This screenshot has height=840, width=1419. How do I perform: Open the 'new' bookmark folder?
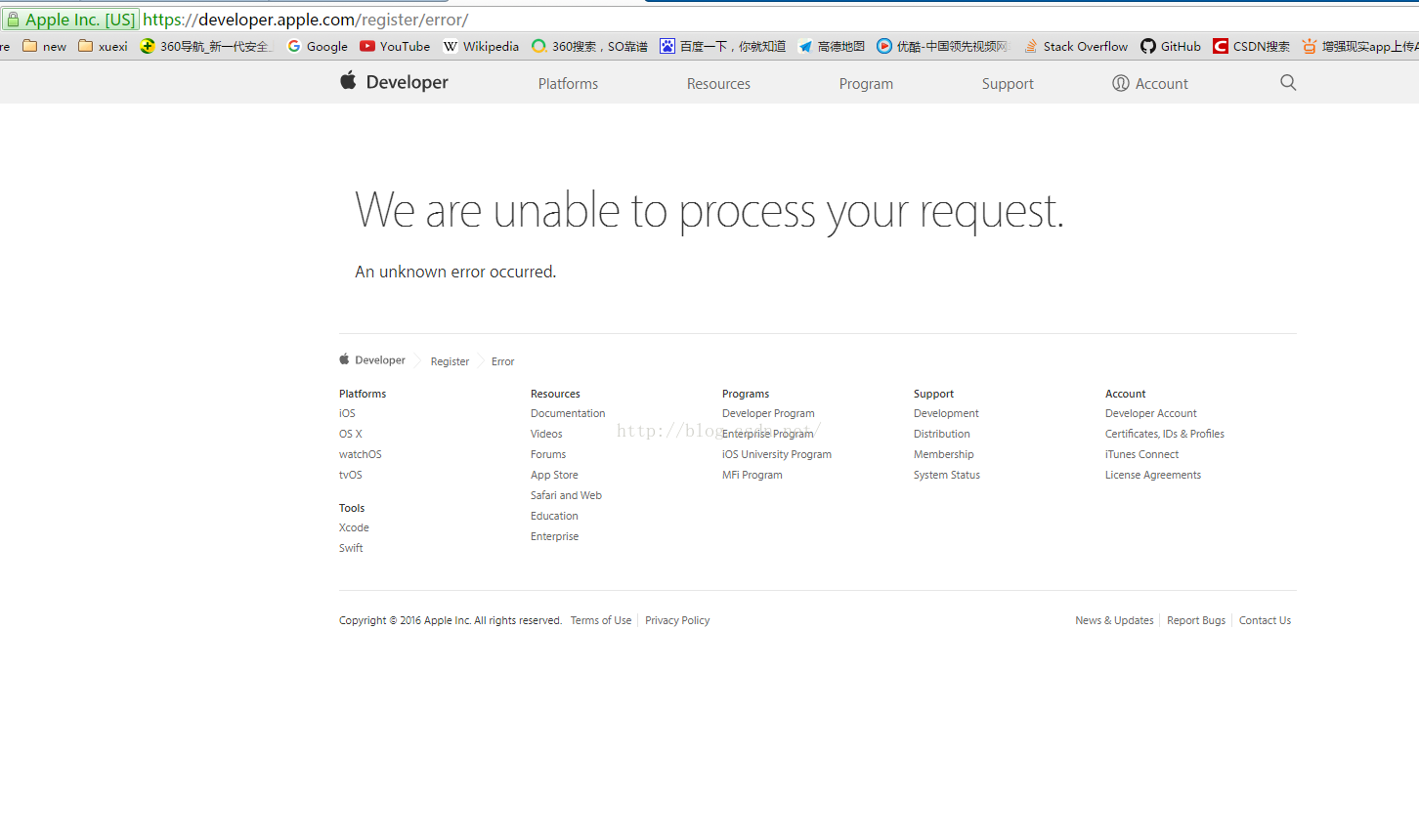45,46
